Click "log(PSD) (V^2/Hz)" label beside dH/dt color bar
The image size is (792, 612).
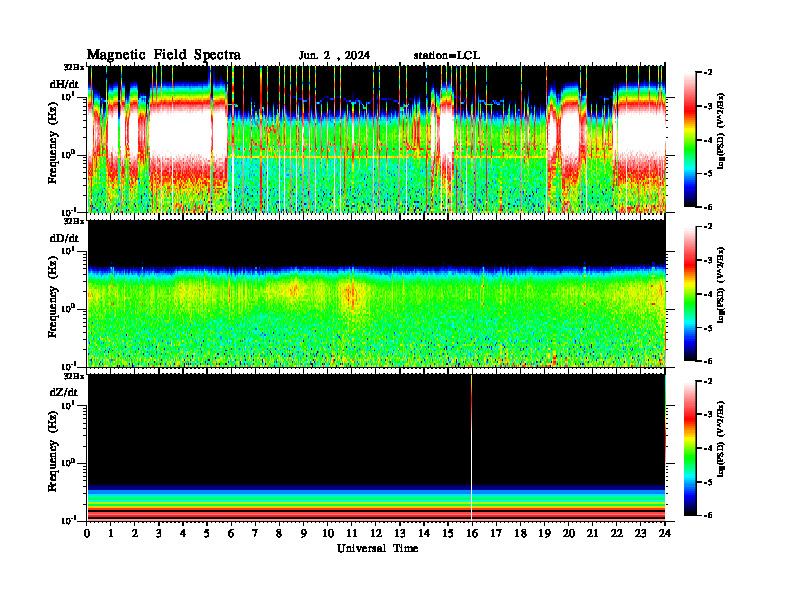pyautogui.click(x=721, y=130)
